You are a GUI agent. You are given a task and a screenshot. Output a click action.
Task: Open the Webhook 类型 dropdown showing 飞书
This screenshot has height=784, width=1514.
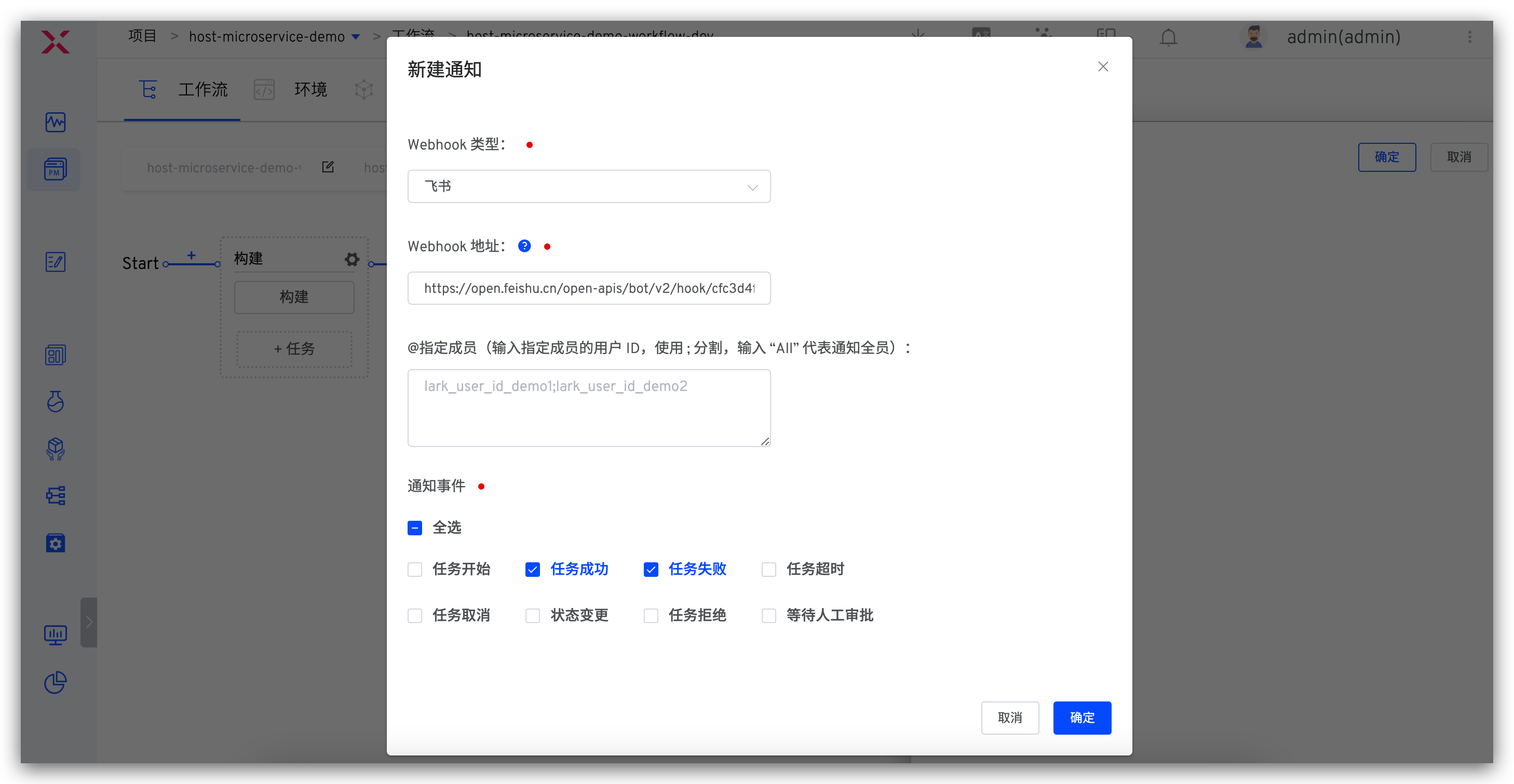(589, 186)
